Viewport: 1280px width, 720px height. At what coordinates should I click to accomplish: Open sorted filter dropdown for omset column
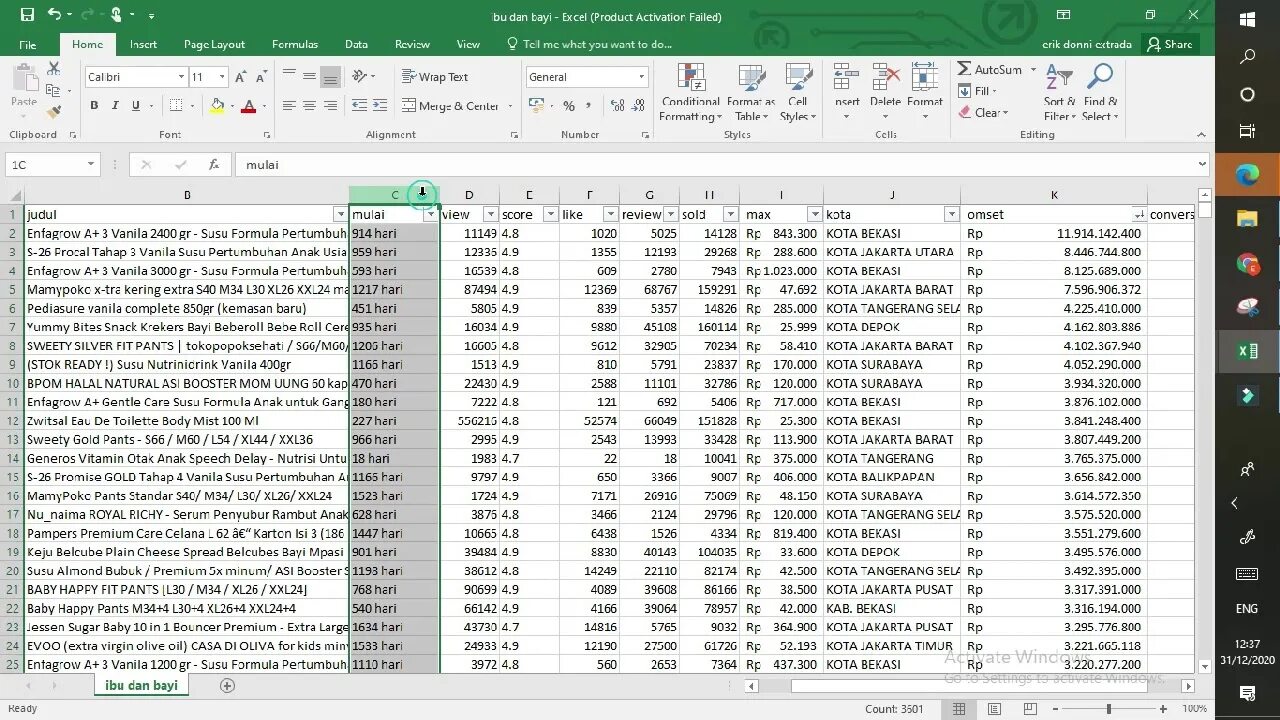coord(1138,215)
